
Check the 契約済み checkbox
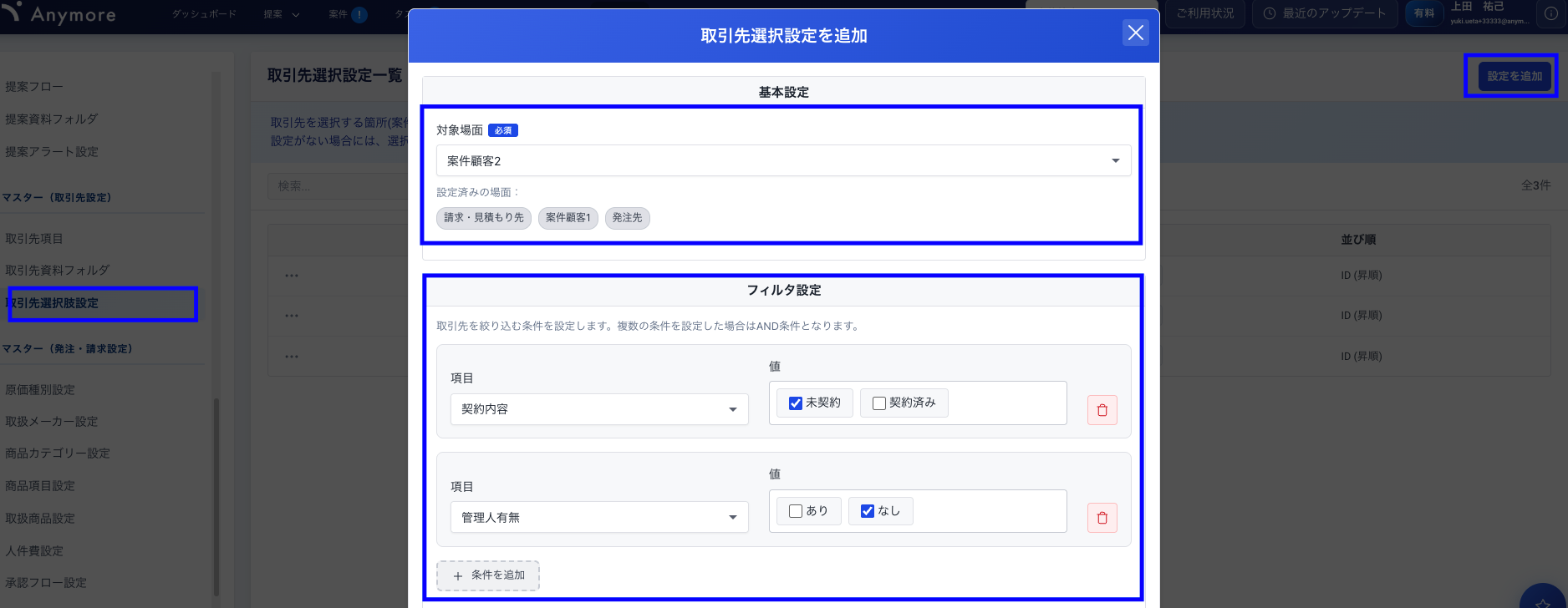coord(879,403)
